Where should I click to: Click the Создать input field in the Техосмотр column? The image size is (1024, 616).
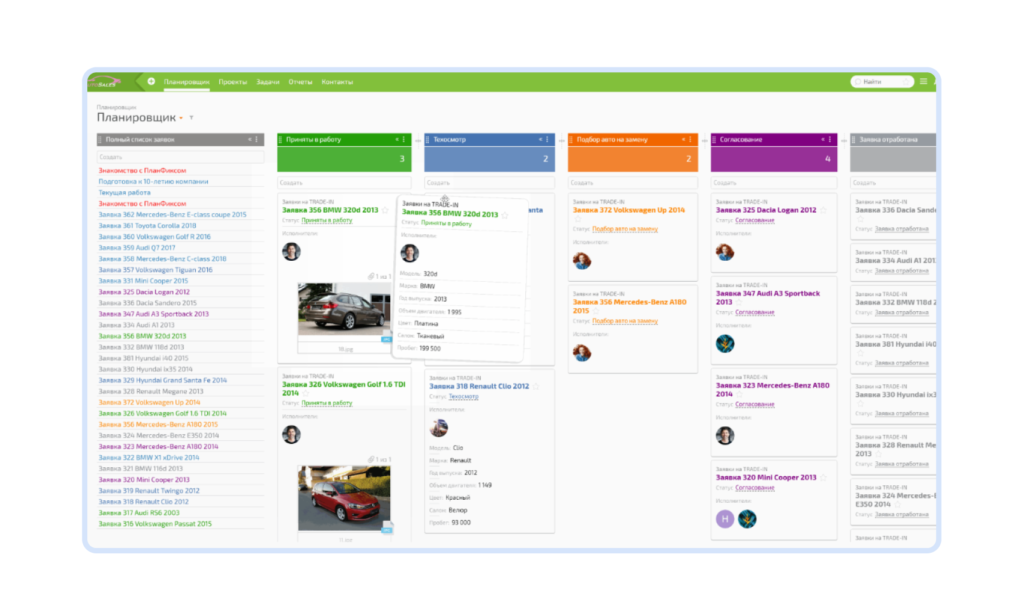(x=489, y=181)
